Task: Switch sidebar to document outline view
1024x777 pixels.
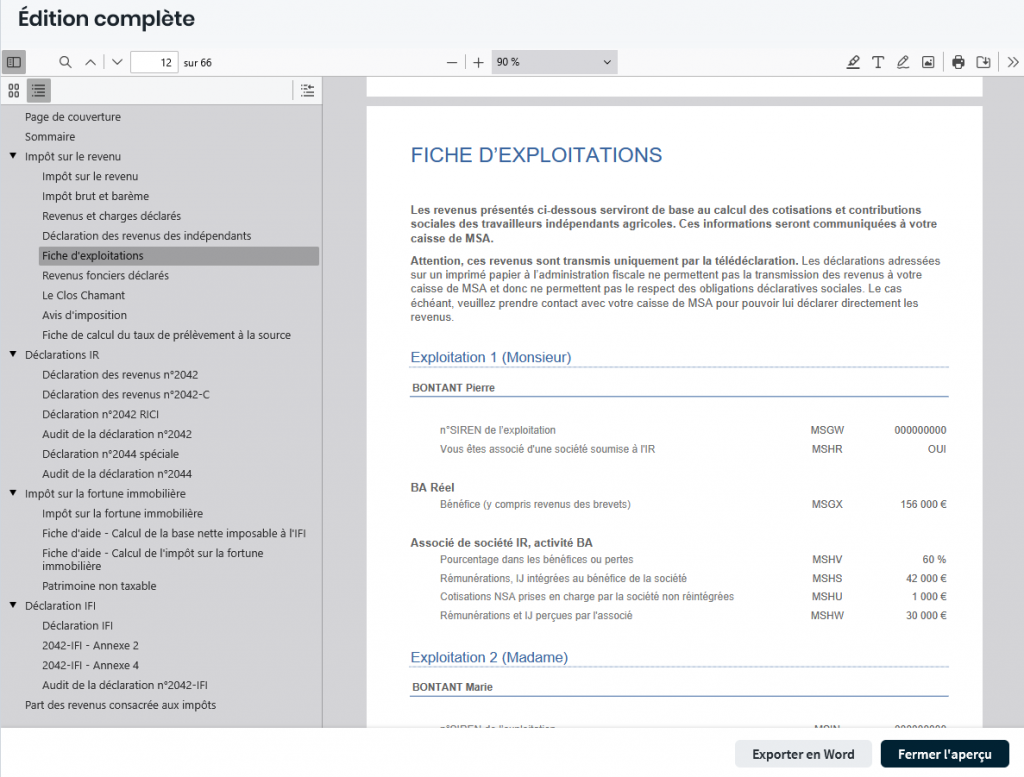Action: 39,91
